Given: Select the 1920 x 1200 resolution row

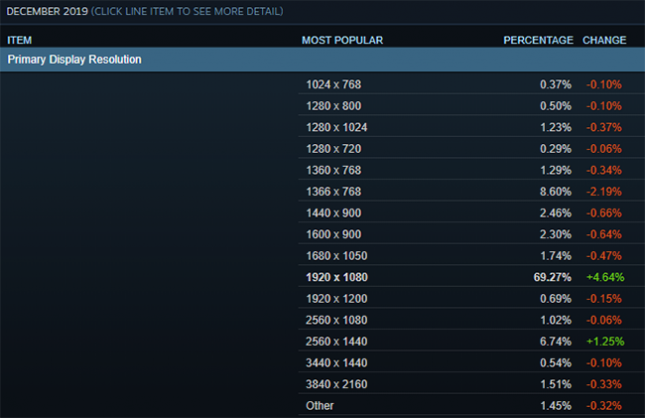Looking at the screenshot, I should [471, 298].
